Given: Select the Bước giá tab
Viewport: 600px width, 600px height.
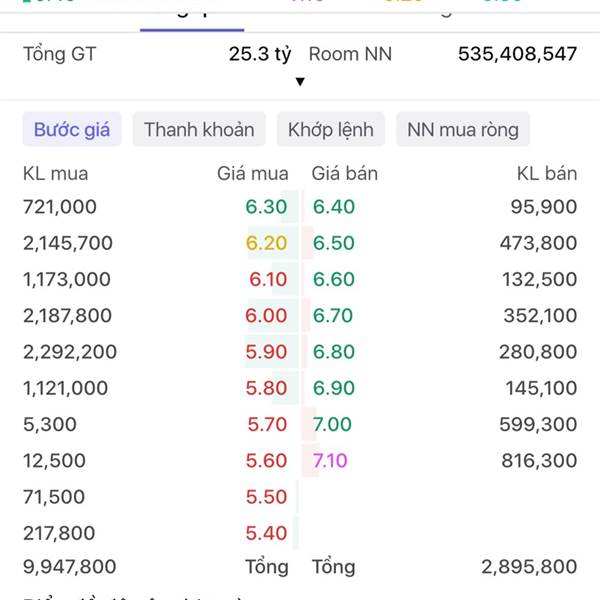Looking at the screenshot, I should tap(72, 129).
